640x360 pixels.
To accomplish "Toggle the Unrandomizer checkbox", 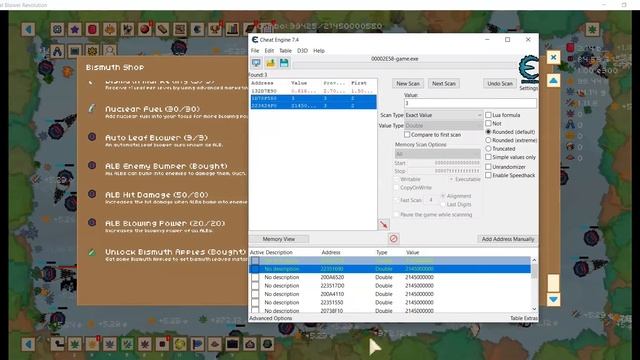I will pyautogui.click(x=488, y=167).
